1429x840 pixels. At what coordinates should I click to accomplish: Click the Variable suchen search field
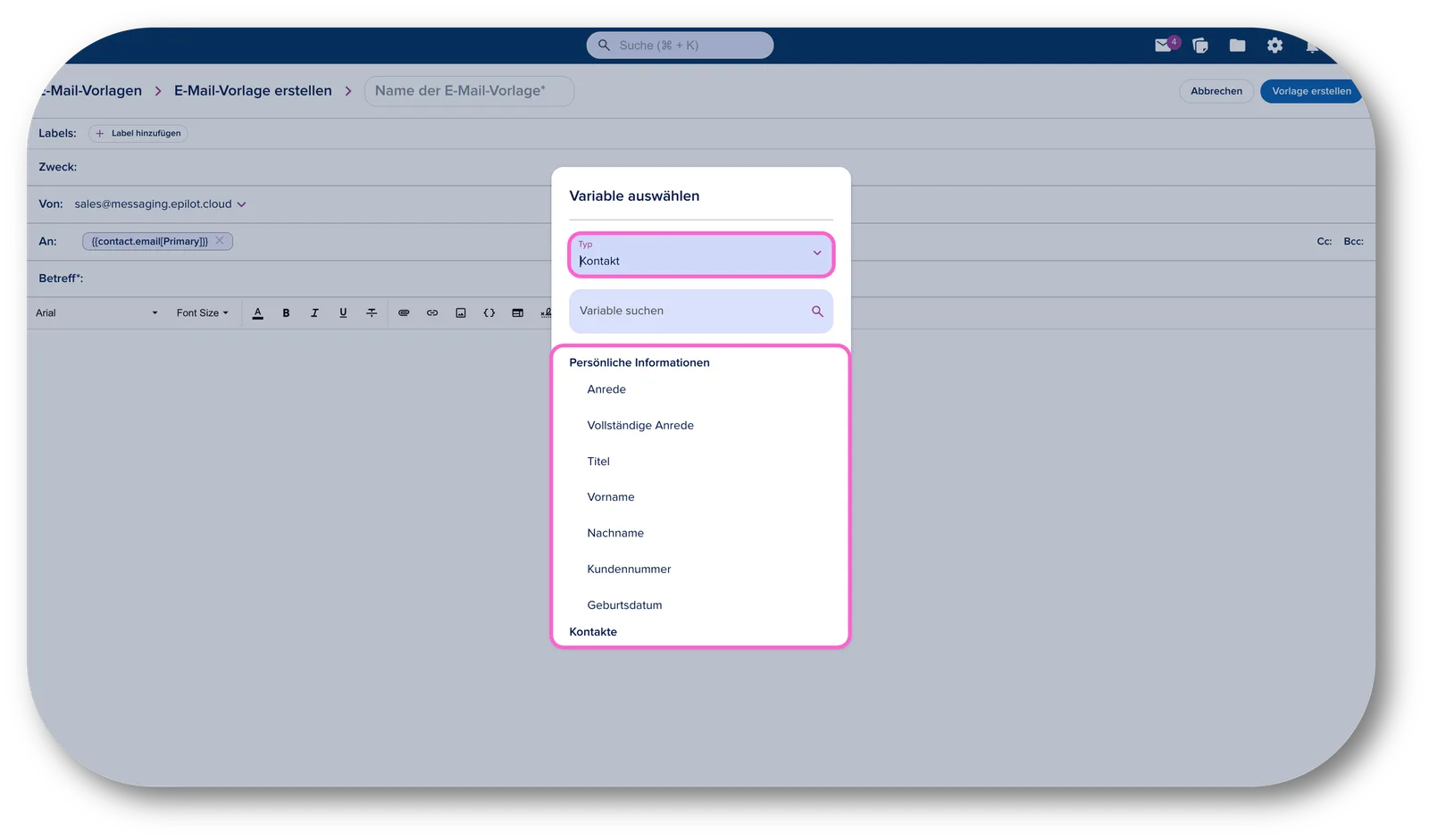[701, 312]
